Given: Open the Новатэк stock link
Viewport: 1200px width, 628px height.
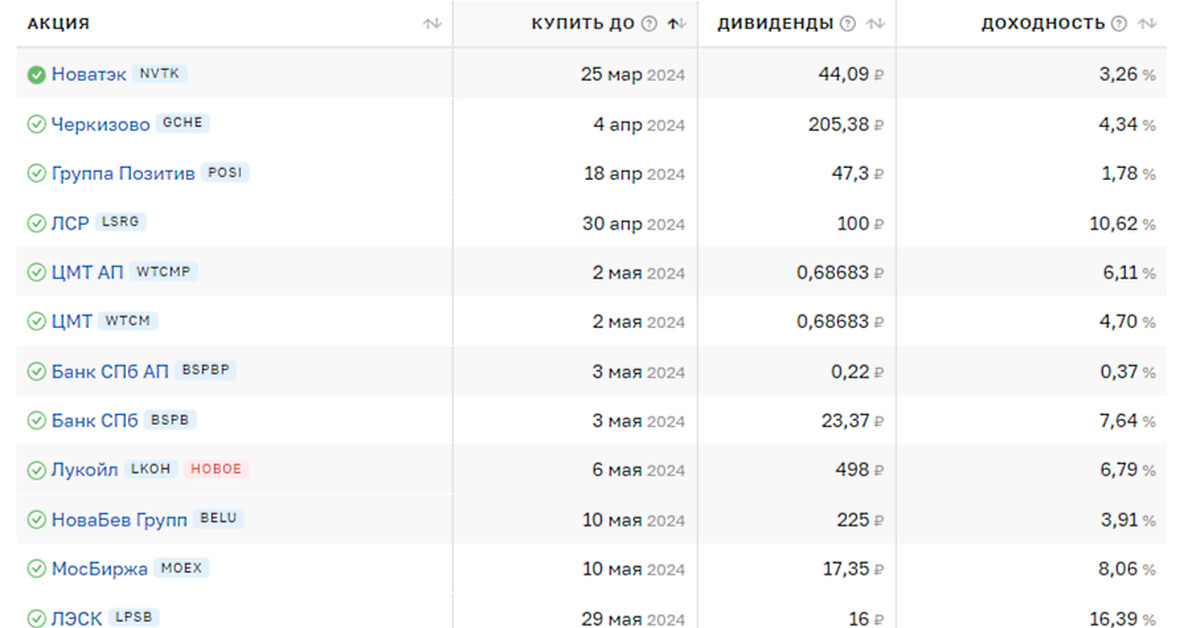Looking at the screenshot, I should coord(89,74).
